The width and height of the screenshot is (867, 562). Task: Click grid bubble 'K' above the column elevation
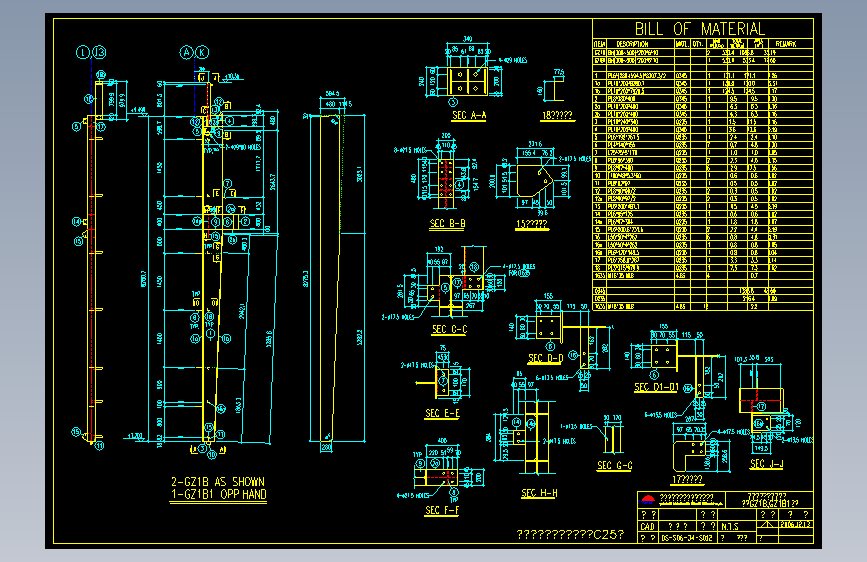click(x=202, y=53)
